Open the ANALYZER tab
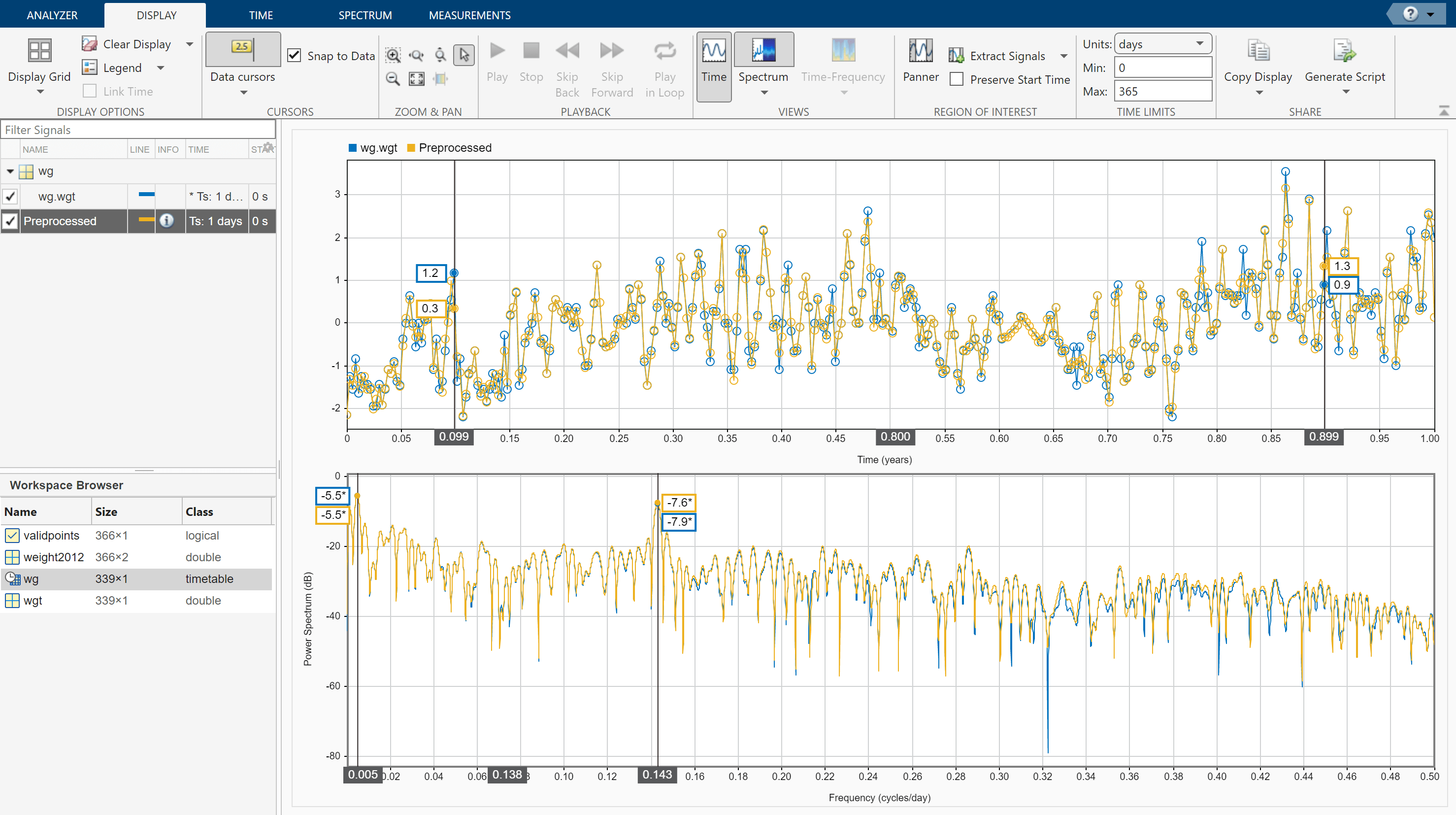Screen dimensions: 1456x815 pos(52,15)
